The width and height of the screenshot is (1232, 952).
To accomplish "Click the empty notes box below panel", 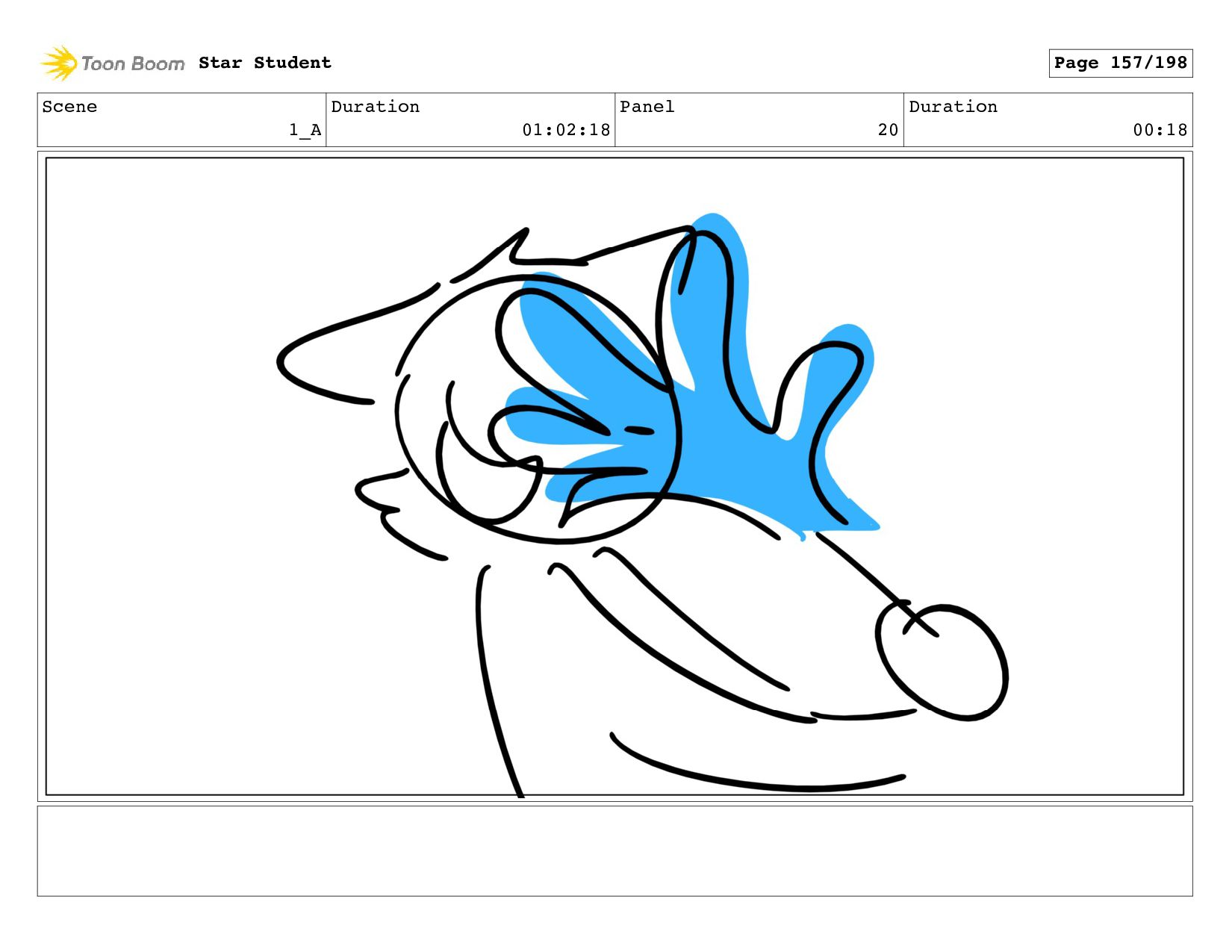I will coord(615,850).
